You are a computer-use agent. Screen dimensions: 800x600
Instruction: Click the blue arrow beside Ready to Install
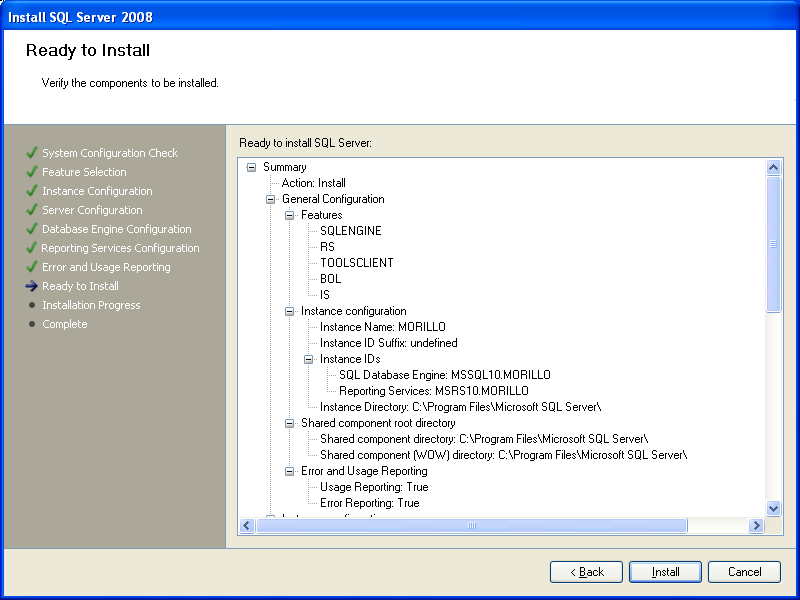click(32, 286)
